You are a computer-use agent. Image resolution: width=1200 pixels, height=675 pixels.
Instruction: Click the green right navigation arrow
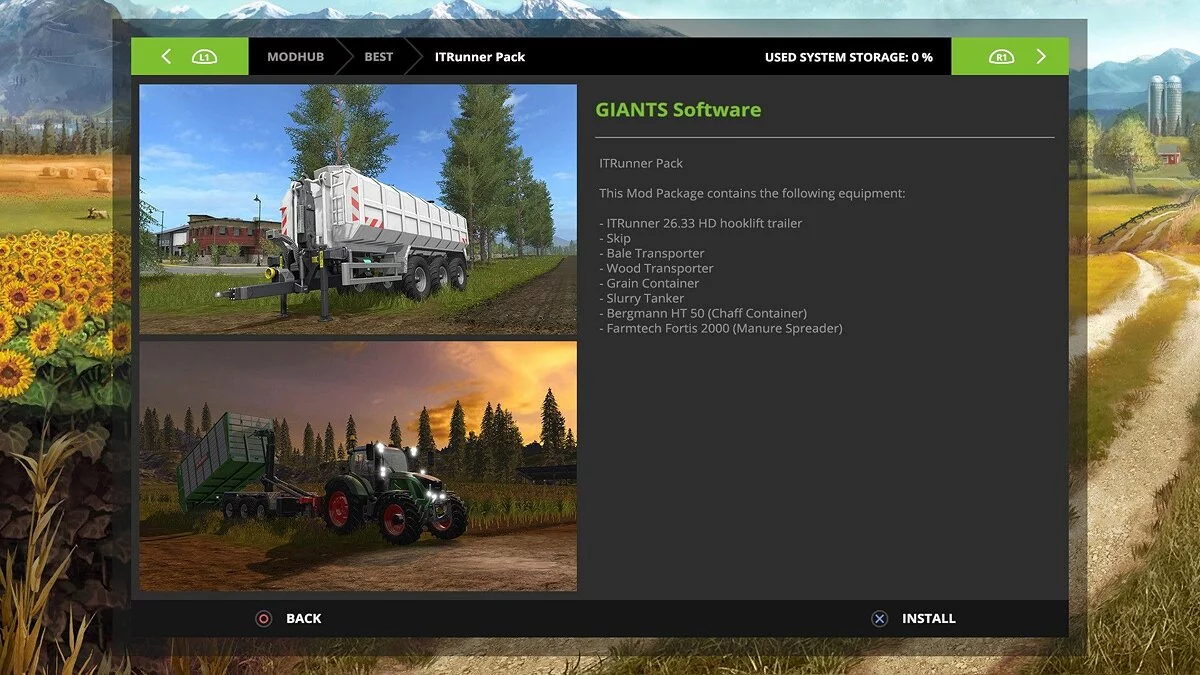[1041, 56]
